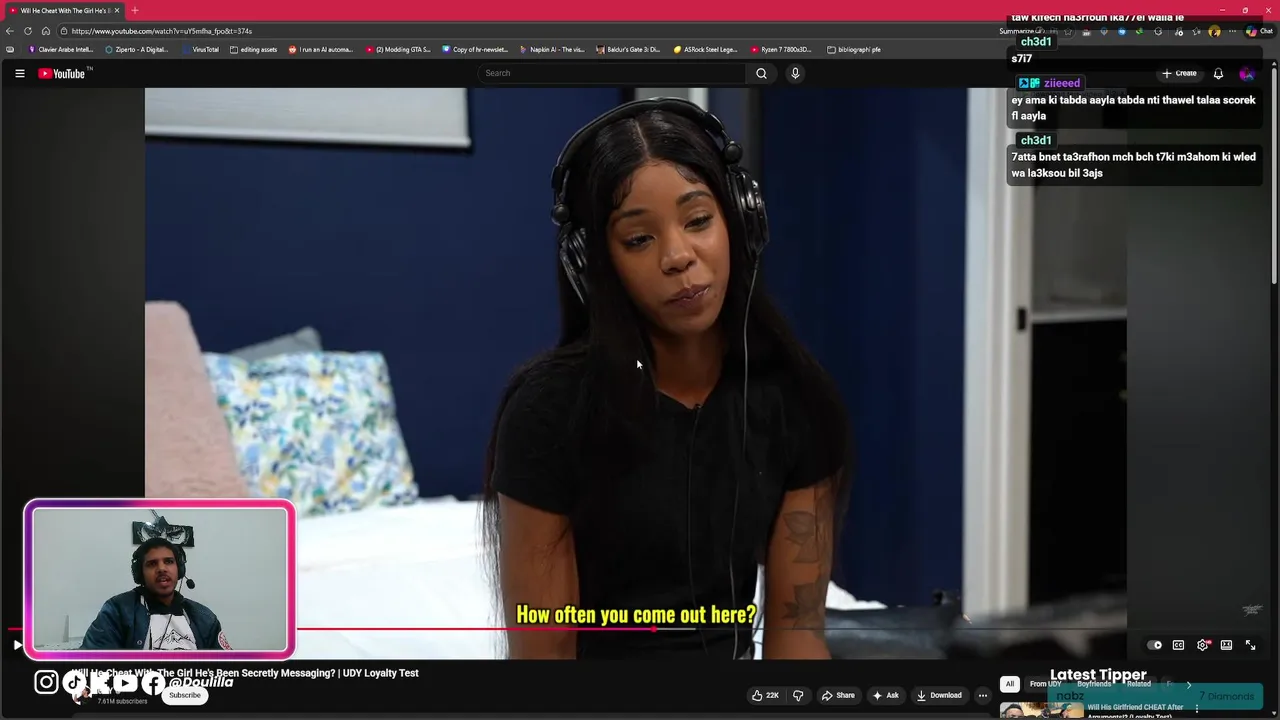Open the Baldur's Gate 3 bookmark
The width and height of the screenshot is (1280, 720).
(x=628, y=49)
